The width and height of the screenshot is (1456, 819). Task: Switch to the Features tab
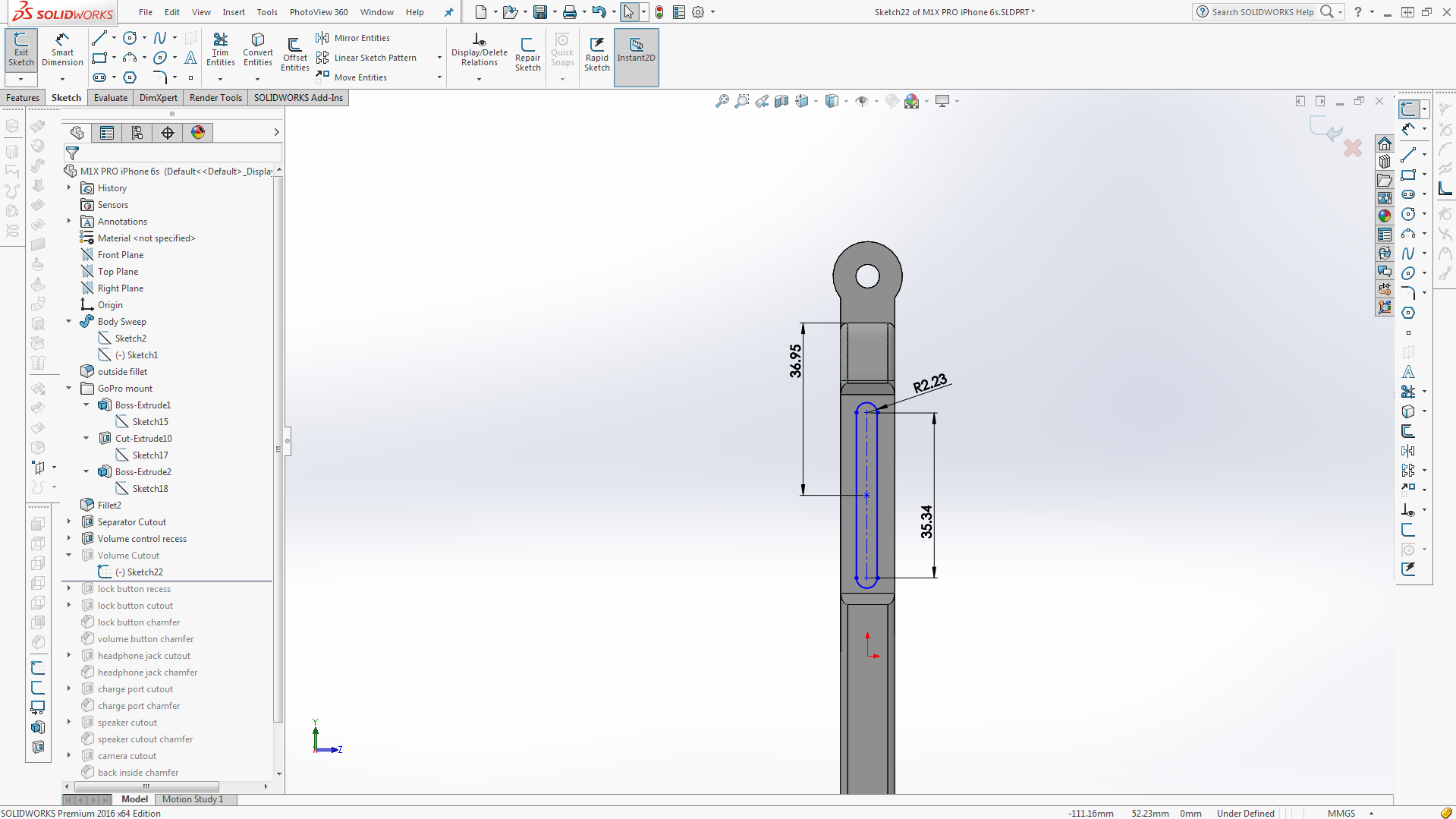(23, 98)
